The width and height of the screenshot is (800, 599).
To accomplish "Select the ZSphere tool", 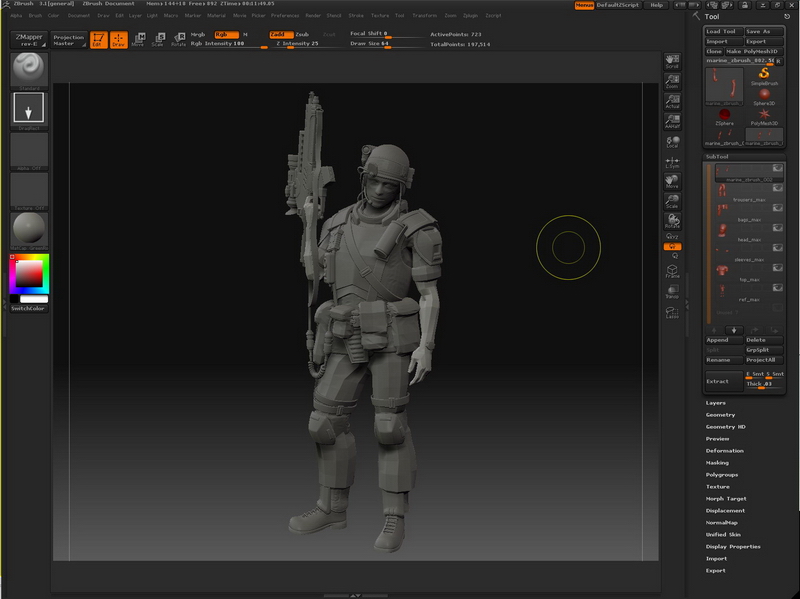I will point(724,117).
